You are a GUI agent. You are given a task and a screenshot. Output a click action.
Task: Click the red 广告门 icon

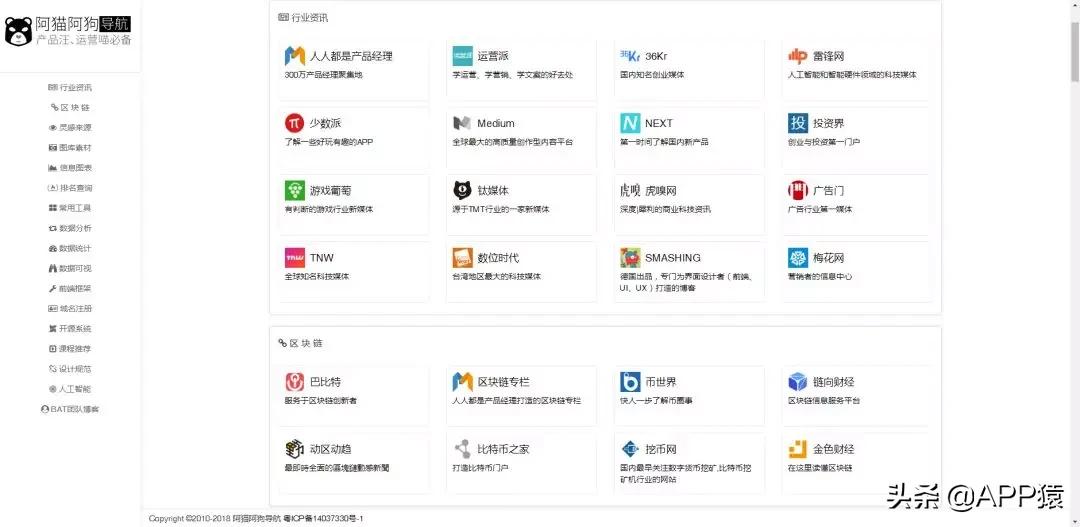click(798, 191)
